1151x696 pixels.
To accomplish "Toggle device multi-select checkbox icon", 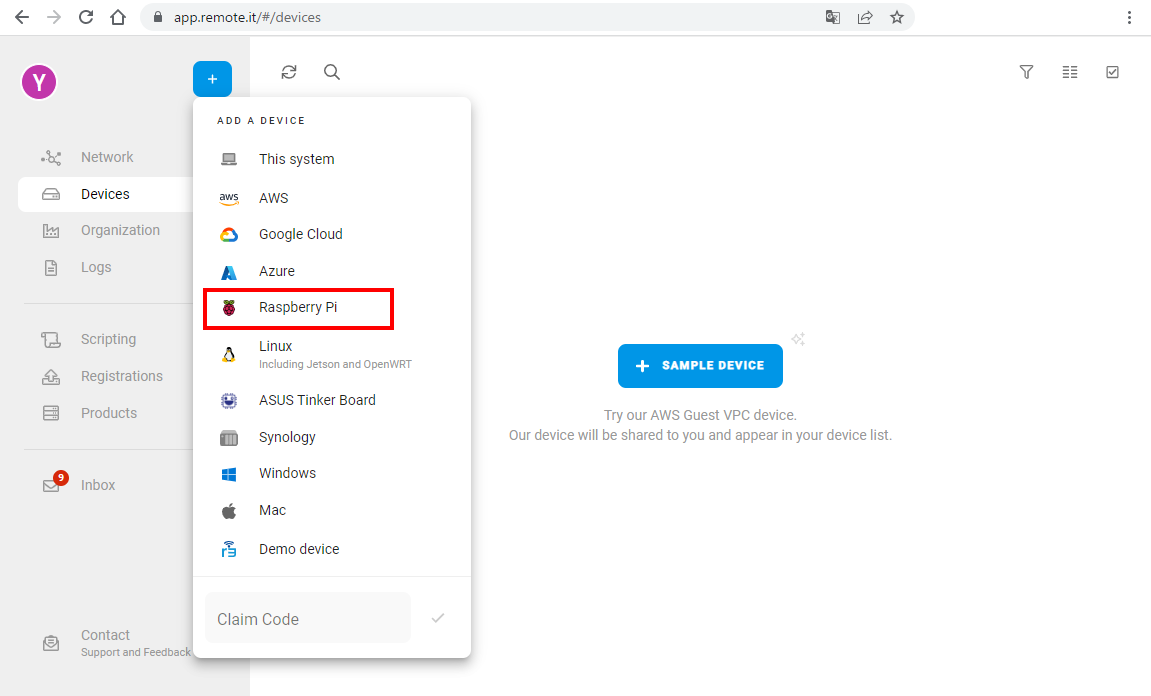I will (x=1112, y=72).
